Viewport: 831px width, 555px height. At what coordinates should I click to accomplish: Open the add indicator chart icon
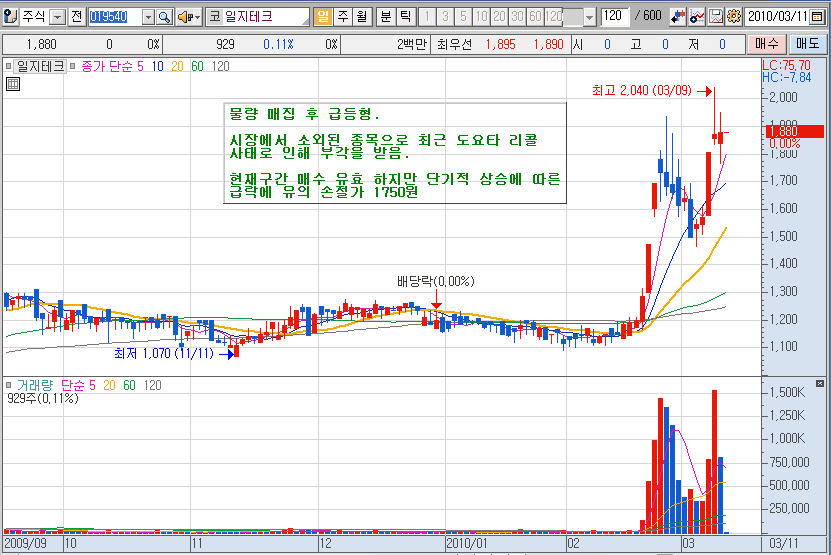click(x=697, y=17)
